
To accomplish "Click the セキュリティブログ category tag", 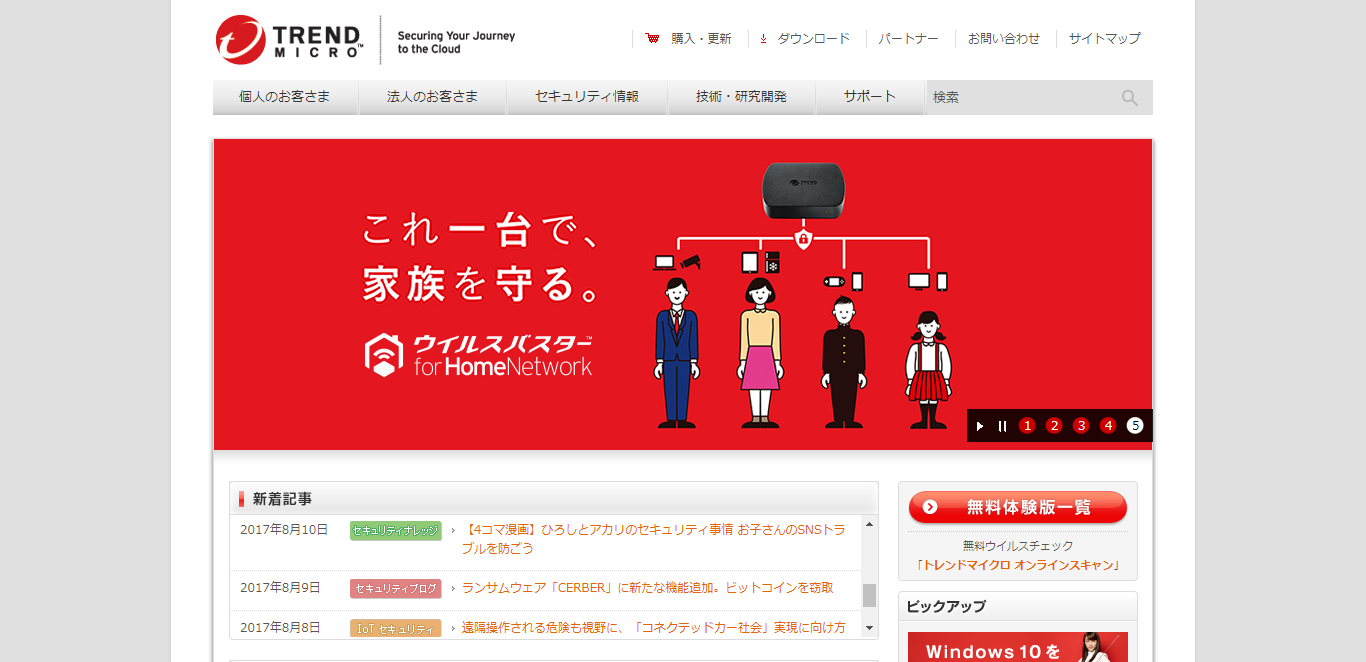I will click(x=396, y=589).
